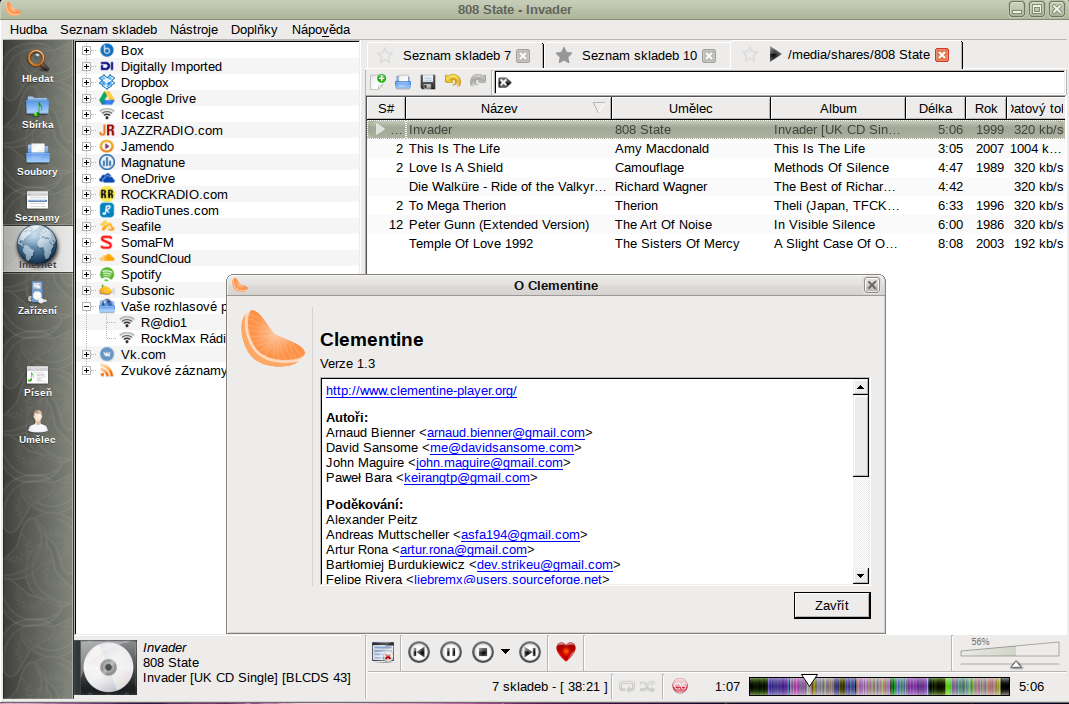
Task: Click arnaud.bienner@gmail.com email link
Action: pos(506,433)
